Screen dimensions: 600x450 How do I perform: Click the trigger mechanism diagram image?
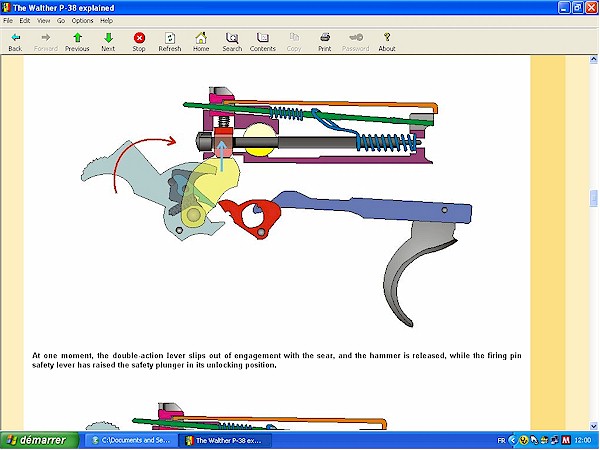pyautogui.click(x=276, y=207)
